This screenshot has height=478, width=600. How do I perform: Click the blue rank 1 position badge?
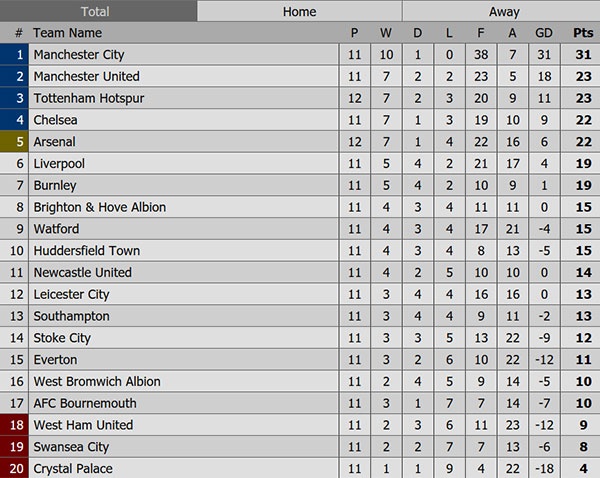[x=15, y=55]
